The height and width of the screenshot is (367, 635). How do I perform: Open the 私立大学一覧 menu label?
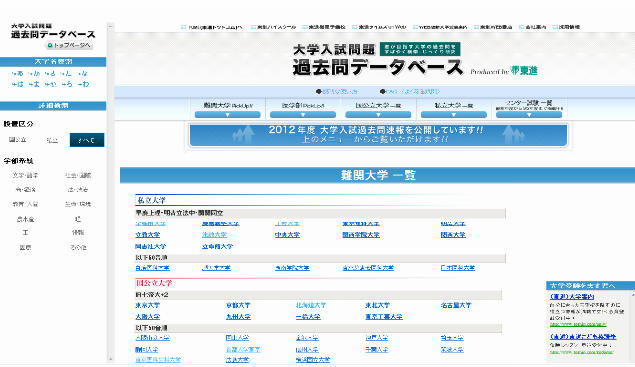(x=454, y=105)
